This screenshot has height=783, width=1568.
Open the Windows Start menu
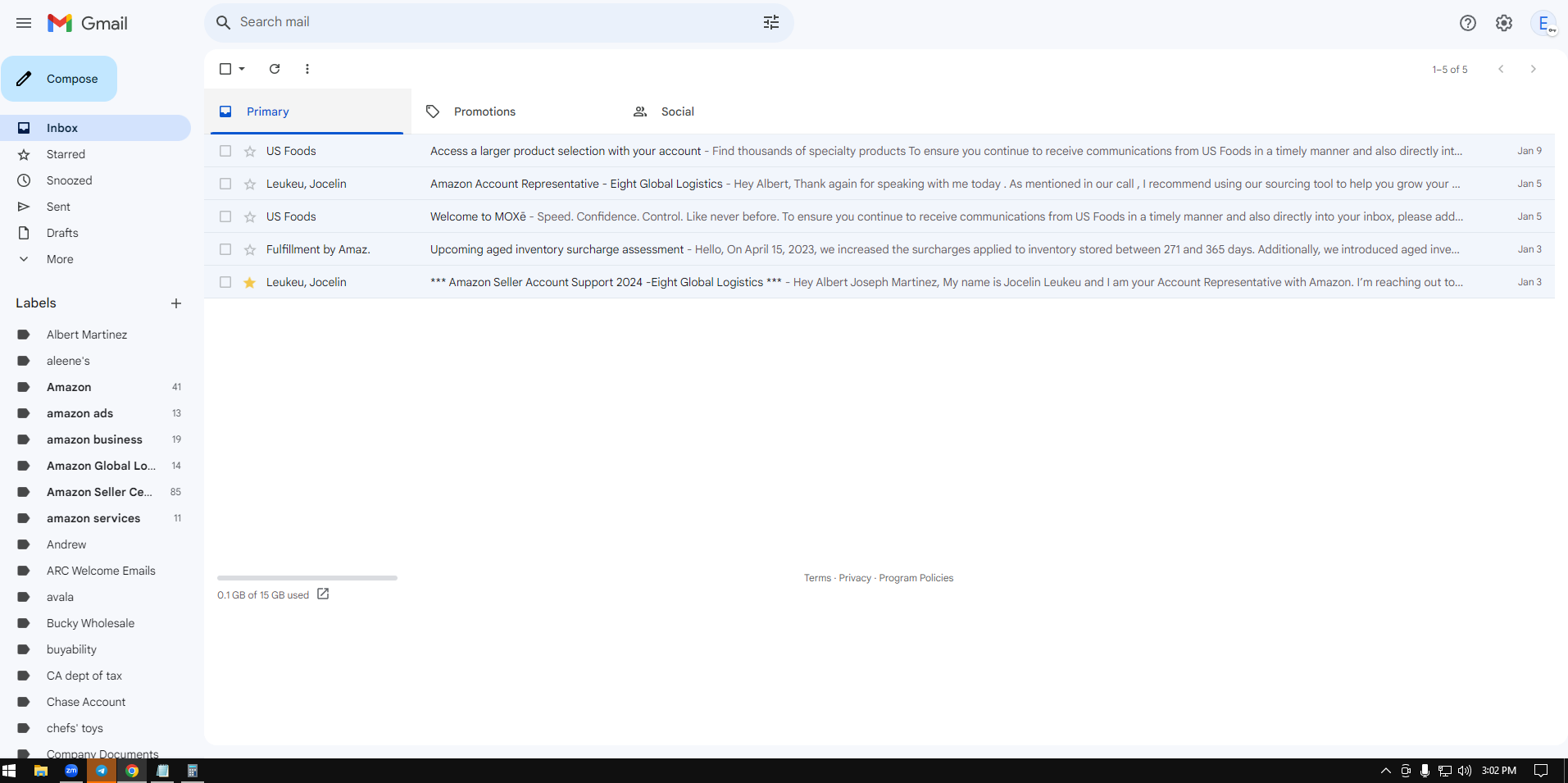[9, 771]
